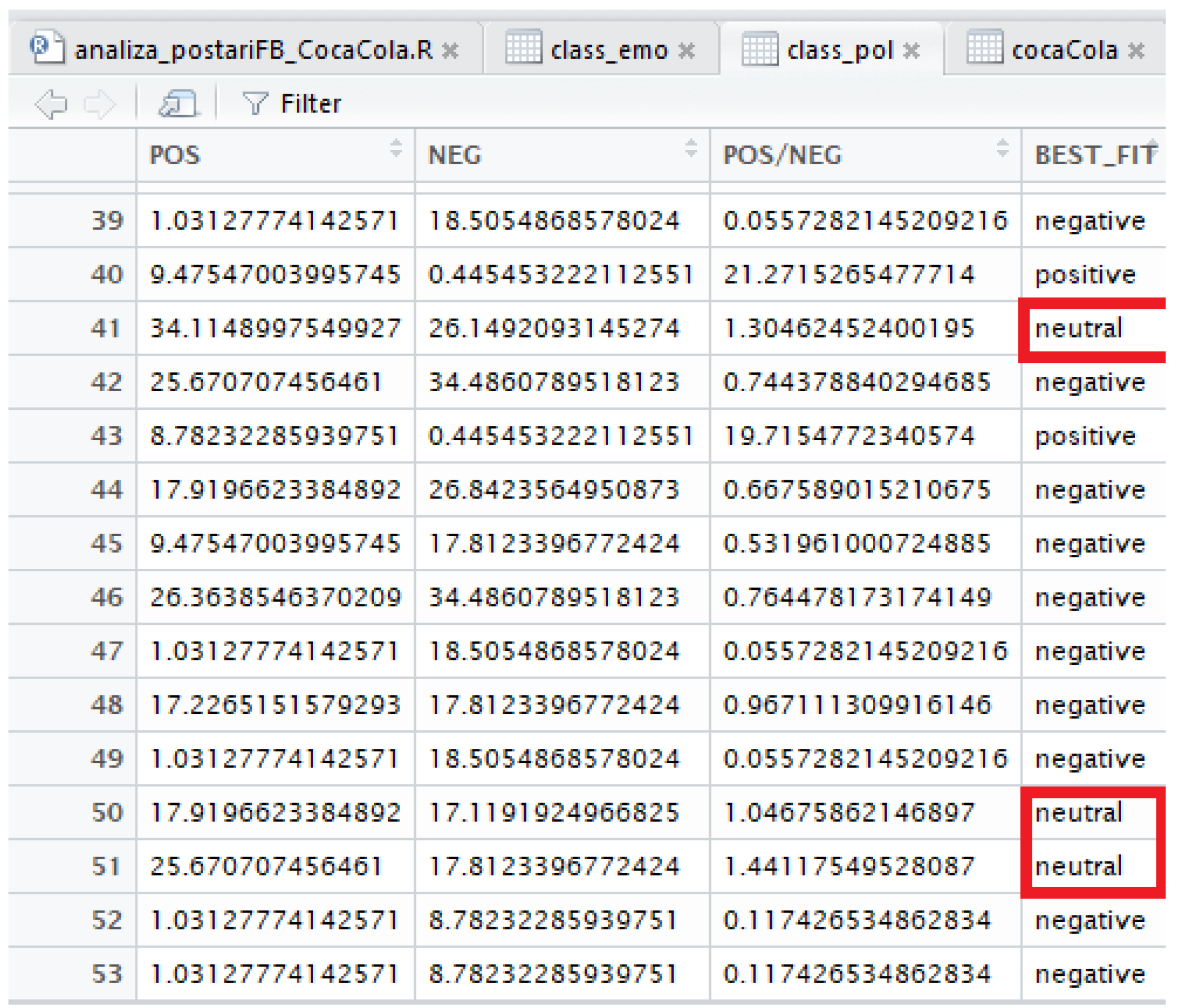The image size is (1182, 1008).
Task: Click the show in new window icon
Action: coord(178,104)
